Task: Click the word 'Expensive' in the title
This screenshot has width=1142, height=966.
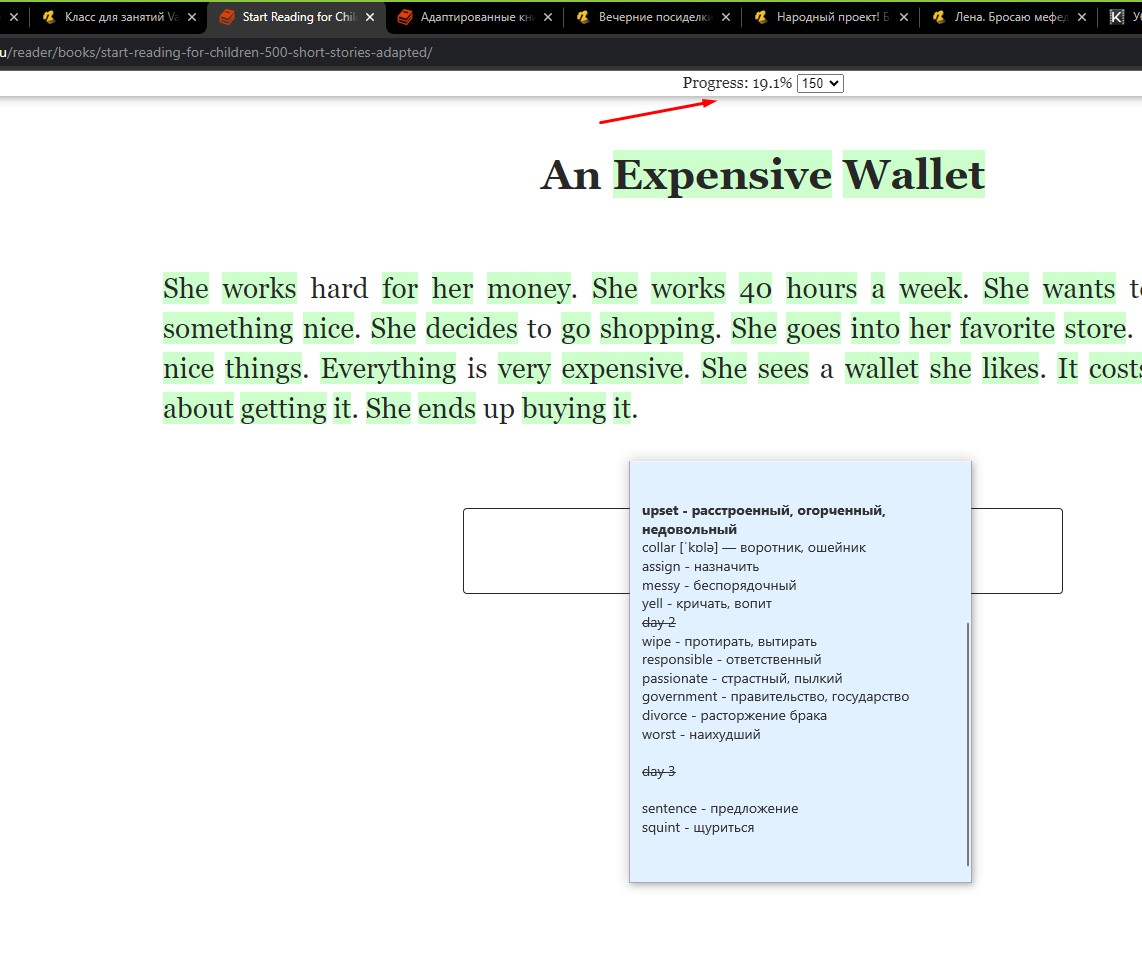Action: point(722,175)
